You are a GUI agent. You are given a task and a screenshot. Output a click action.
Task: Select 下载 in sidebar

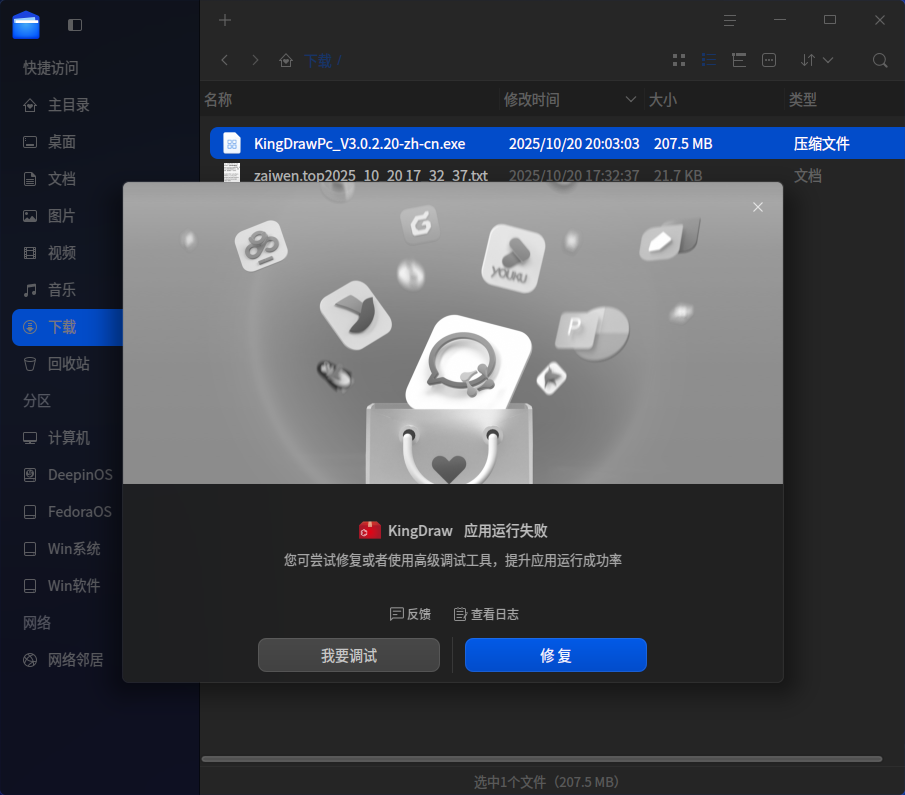click(x=68, y=327)
